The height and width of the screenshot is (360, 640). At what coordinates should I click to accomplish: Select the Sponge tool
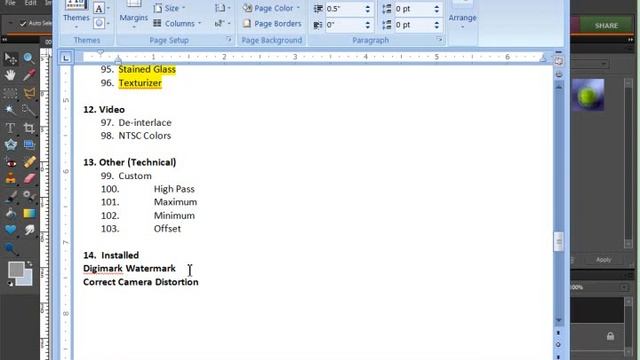point(11,248)
